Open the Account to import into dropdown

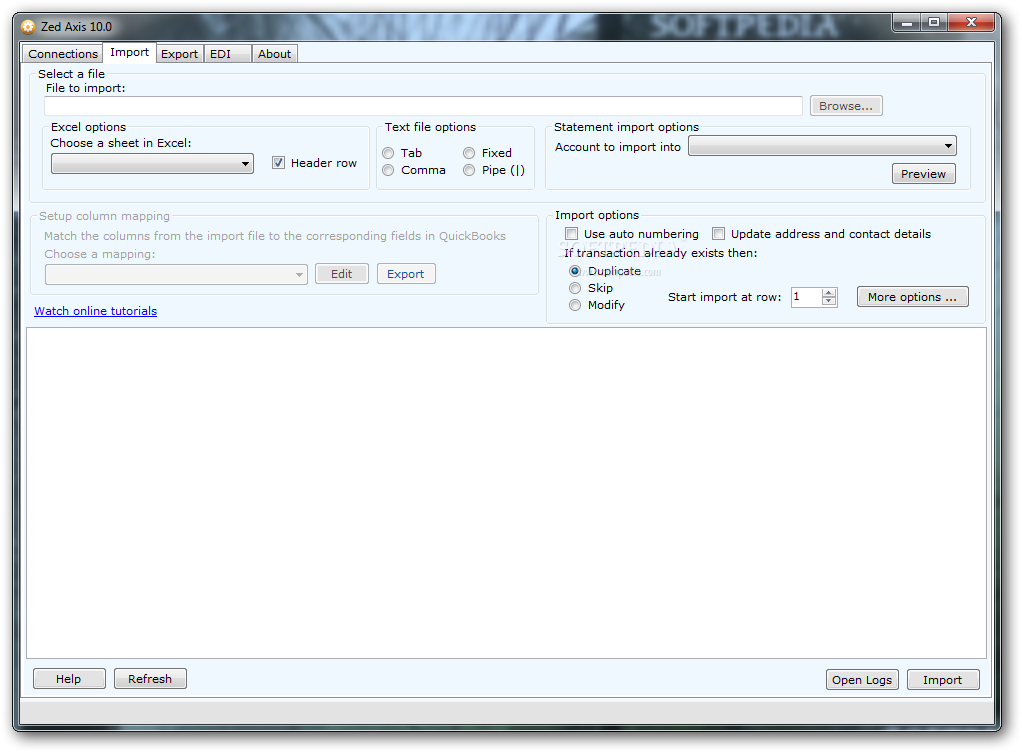pyautogui.click(x=823, y=146)
